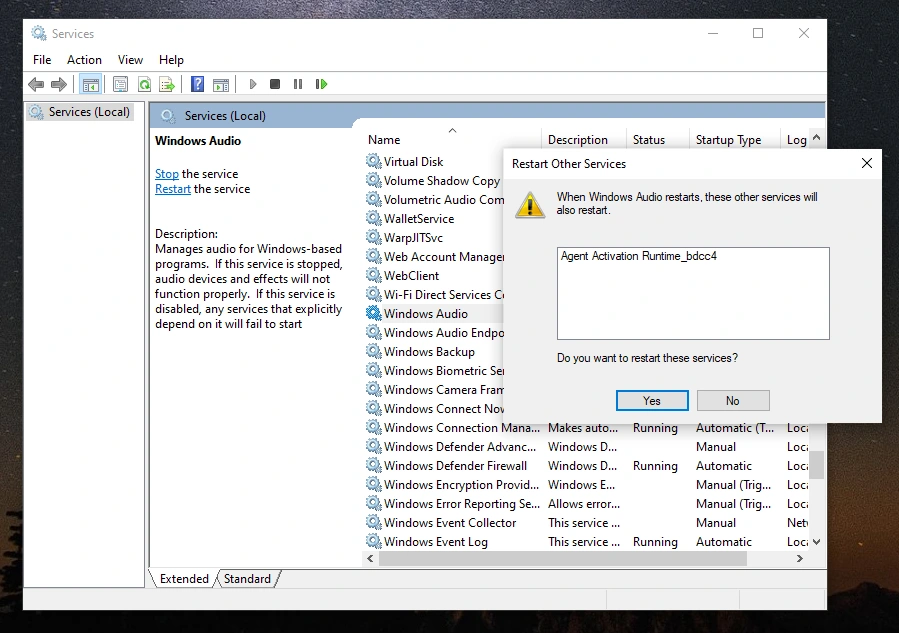
Task: Click the Services app icon in title bar
Action: click(39, 33)
